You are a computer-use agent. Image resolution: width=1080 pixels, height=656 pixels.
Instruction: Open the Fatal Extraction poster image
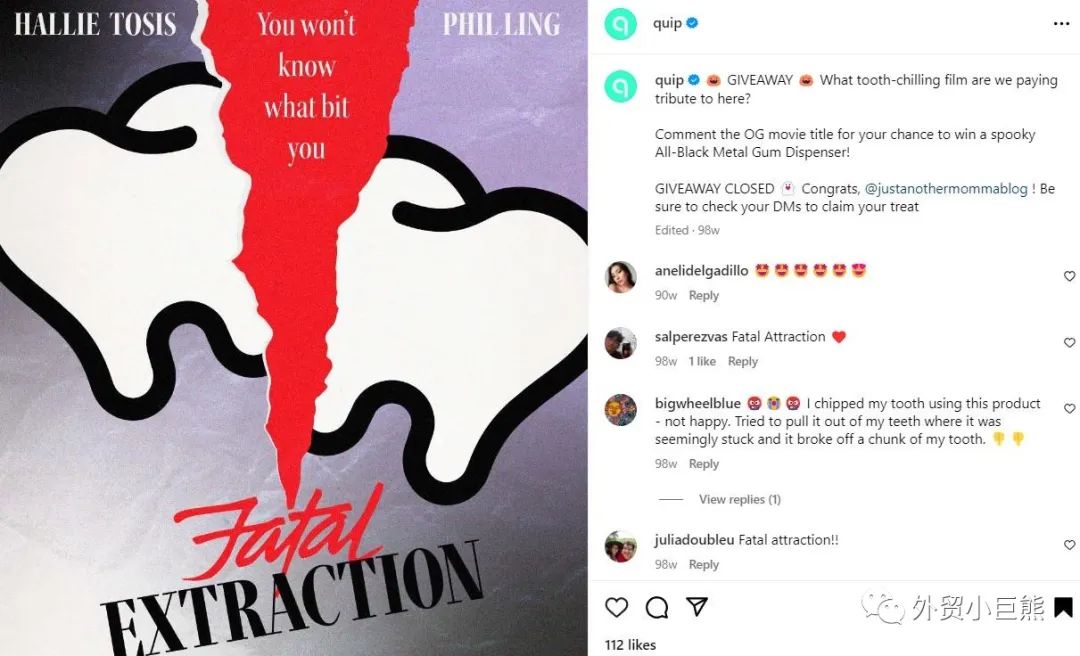point(293,328)
